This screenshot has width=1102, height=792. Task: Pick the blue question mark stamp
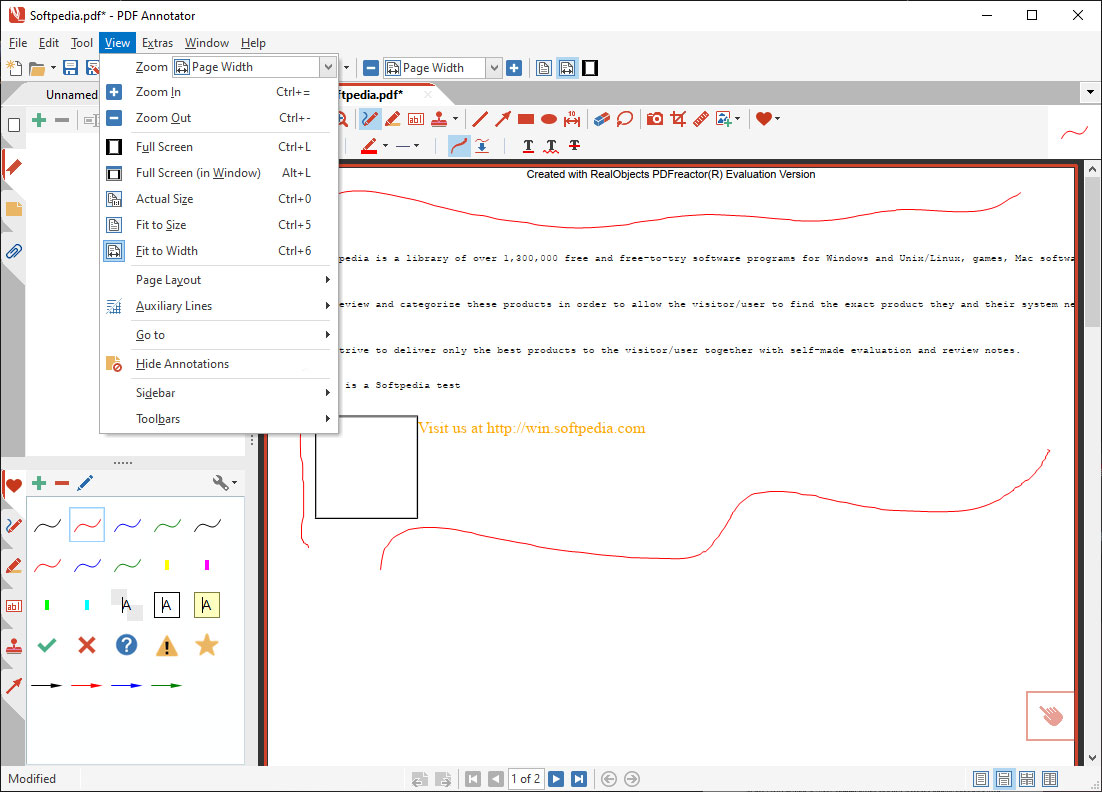[x=126, y=645]
